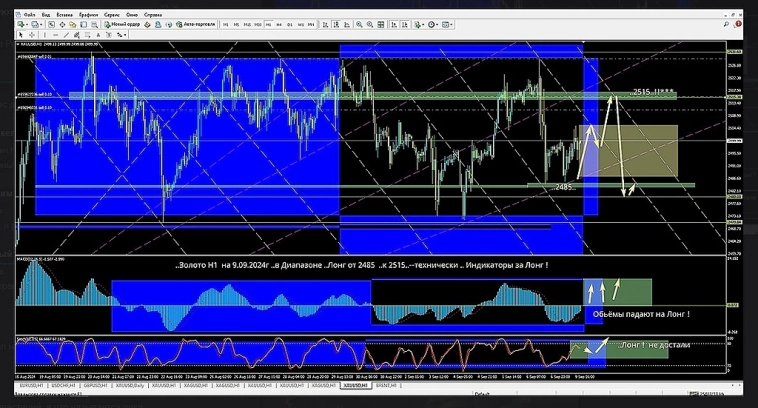Switch chart to M1 timeframe
The image size is (758, 408).
coord(224,25)
